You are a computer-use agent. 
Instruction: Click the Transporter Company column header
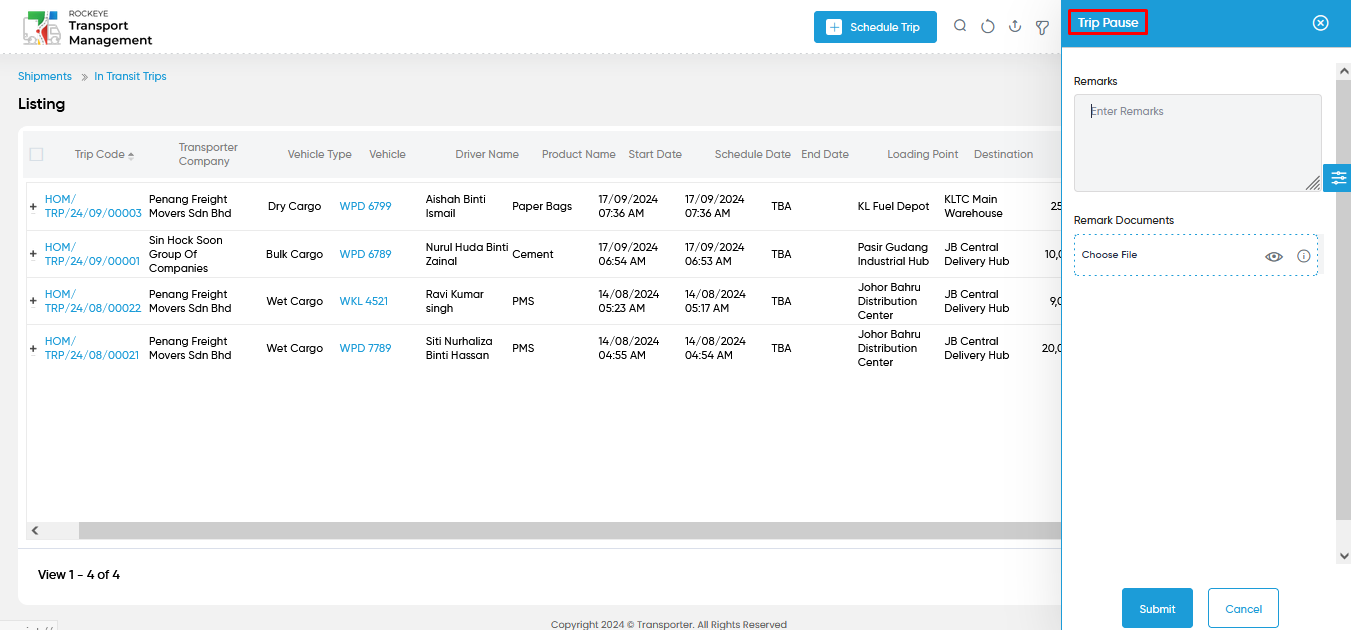(x=208, y=154)
